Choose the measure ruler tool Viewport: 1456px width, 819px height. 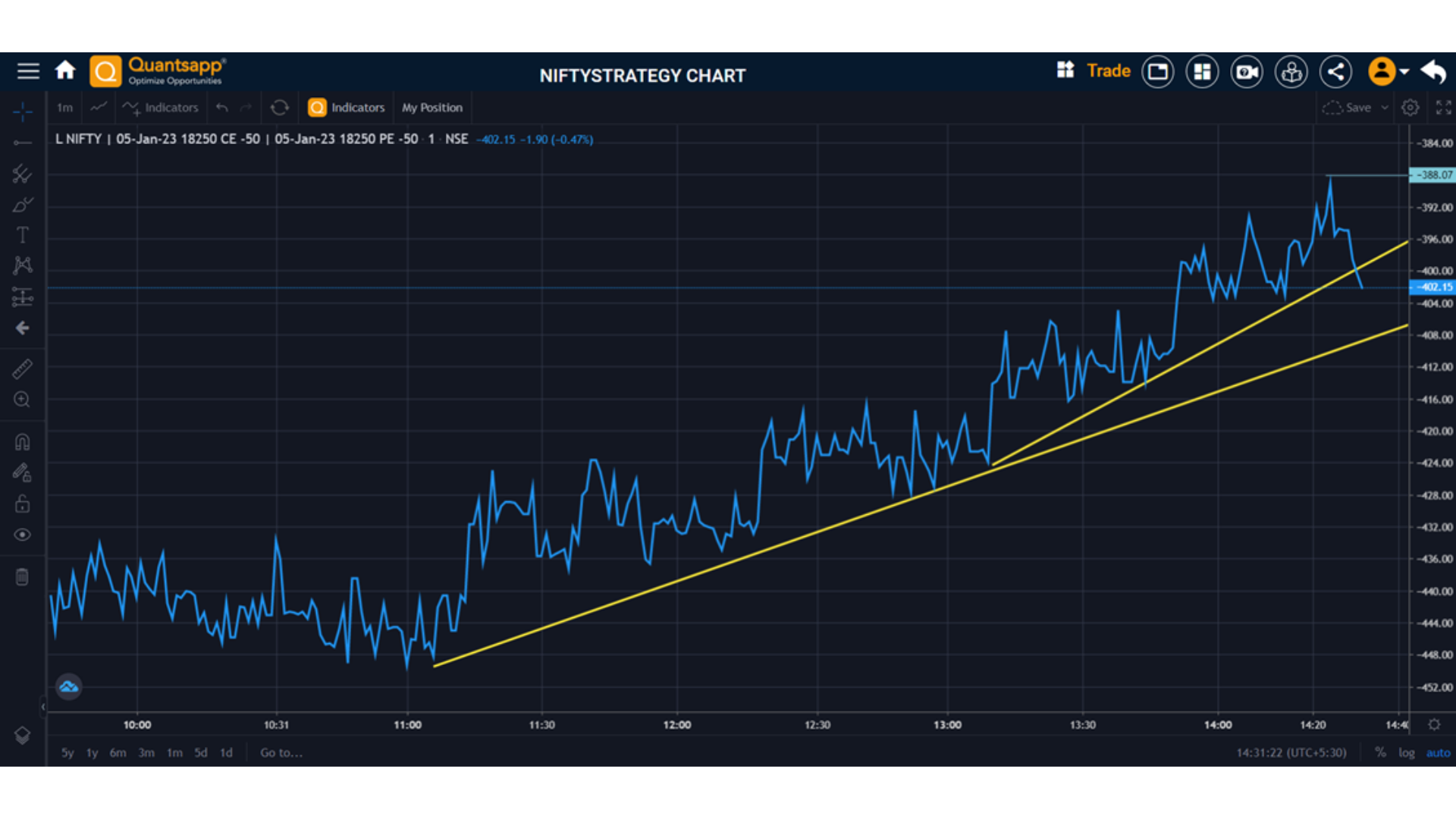coord(22,369)
